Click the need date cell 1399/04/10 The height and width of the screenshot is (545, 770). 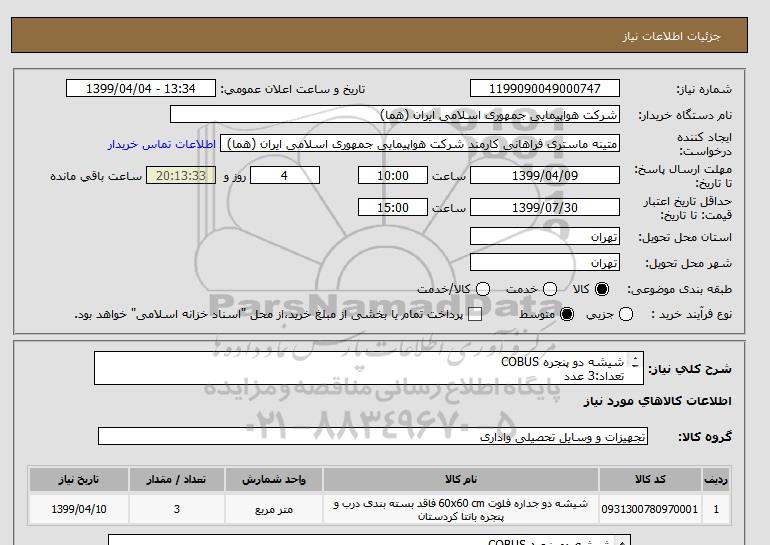click(79, 509)
